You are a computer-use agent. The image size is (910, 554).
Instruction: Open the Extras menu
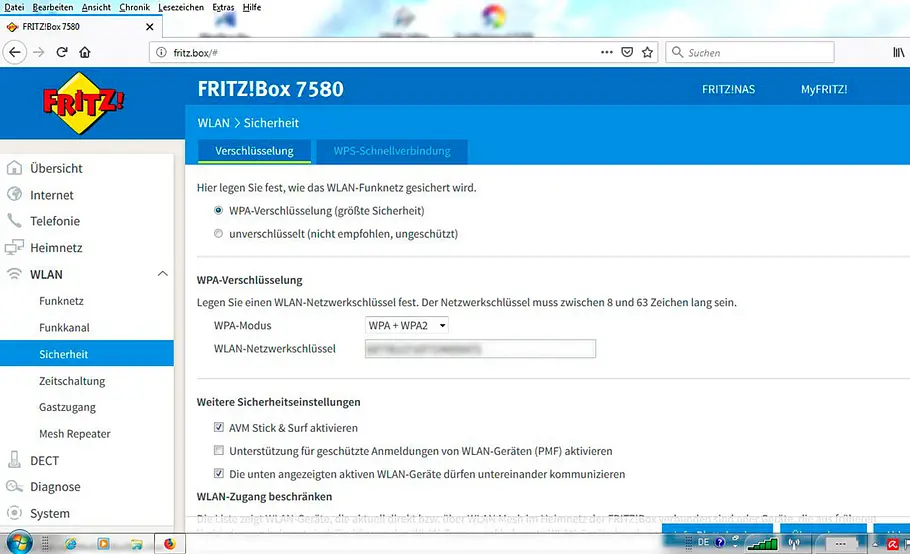(x=223, y=8)
